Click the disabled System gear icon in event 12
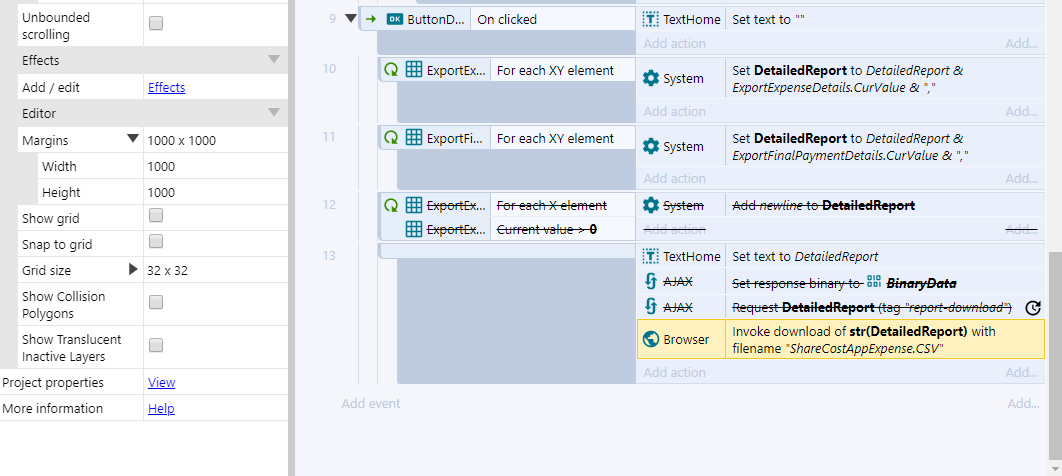Image resolution: width=1062 pixels, height=476 pixels. coord(650,205)
